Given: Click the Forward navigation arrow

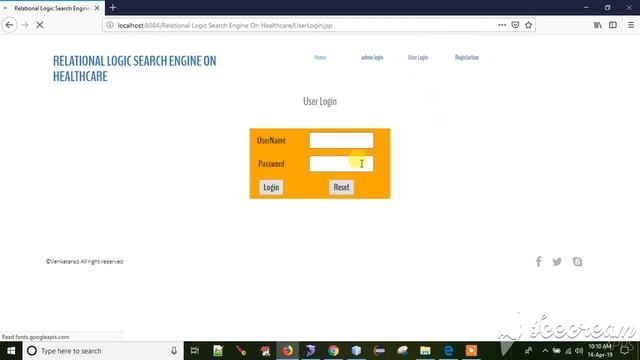Looking at the screenshot, I should [x=25, y=25].
